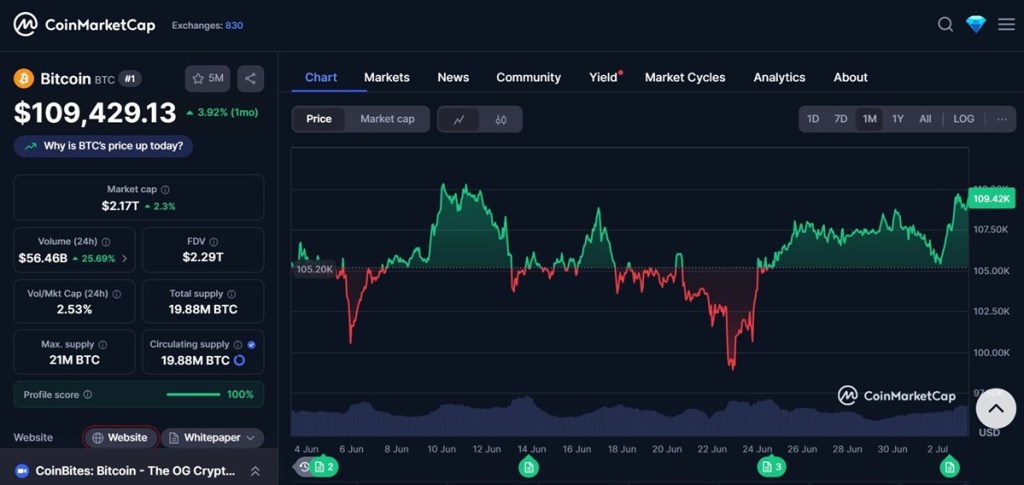Click the 105.20K baseline price label
The width and height of the screenshot is (1024, 485).
[x=315, y=269]
